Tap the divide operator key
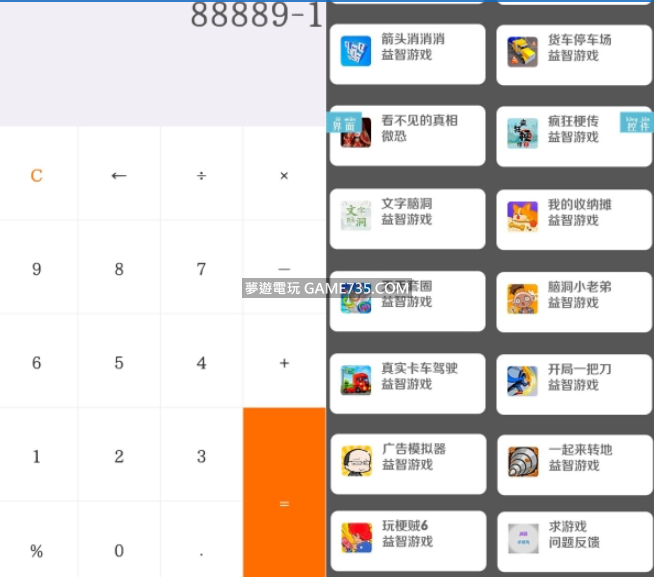This screenshot has height=577, width=654. point(201,176)
